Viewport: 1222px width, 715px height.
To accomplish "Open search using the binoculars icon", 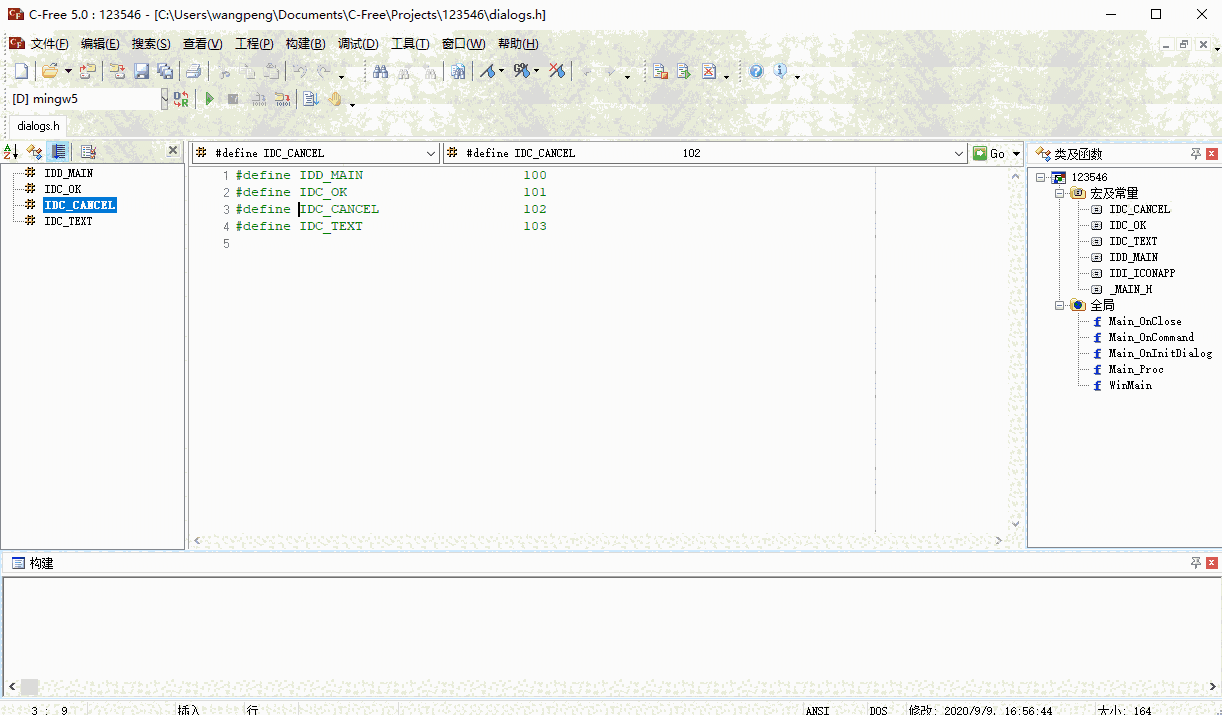I will coord(381,71).
